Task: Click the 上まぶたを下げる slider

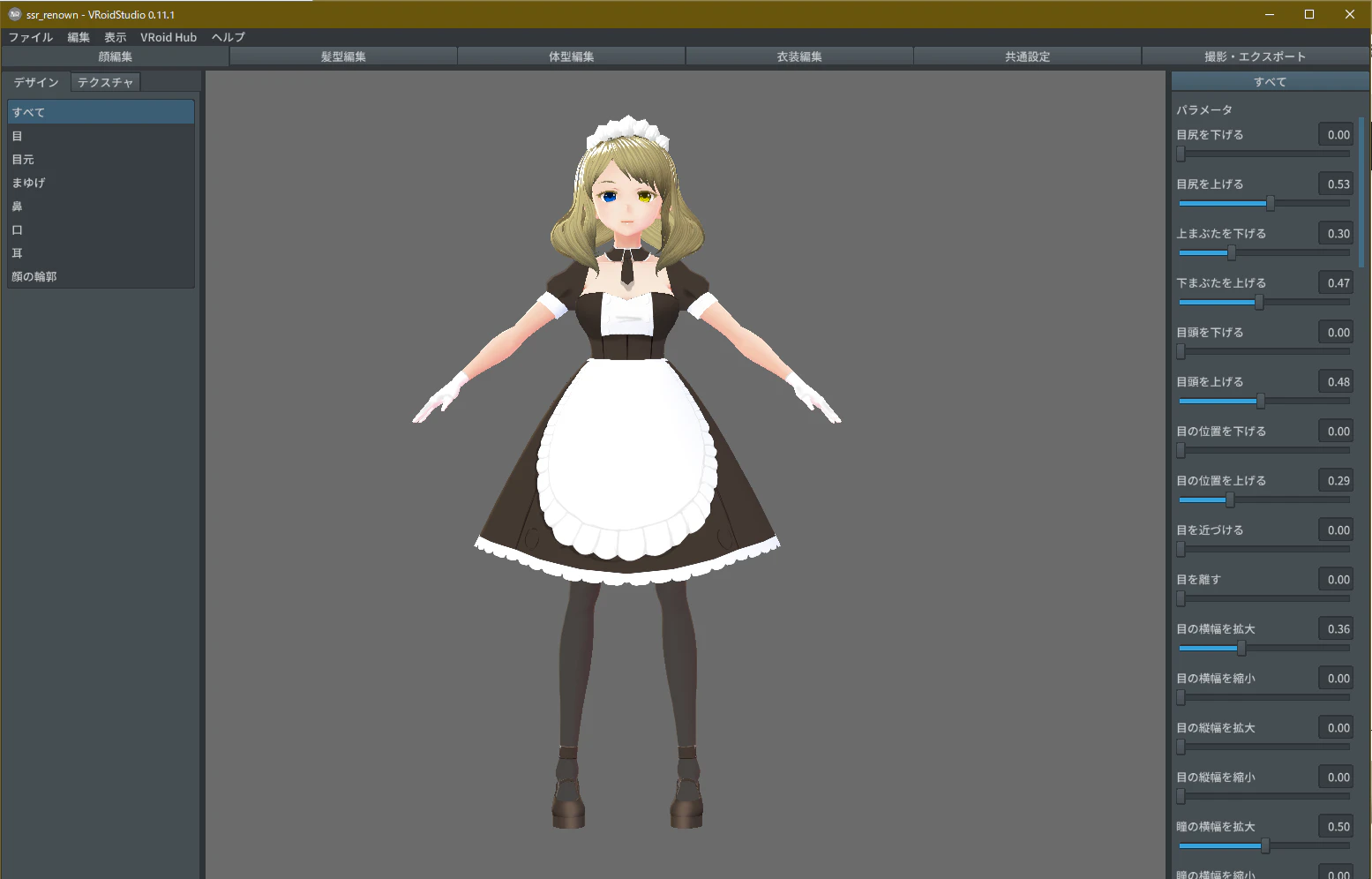Action: pyautogui.click(x=1264, y=252)
